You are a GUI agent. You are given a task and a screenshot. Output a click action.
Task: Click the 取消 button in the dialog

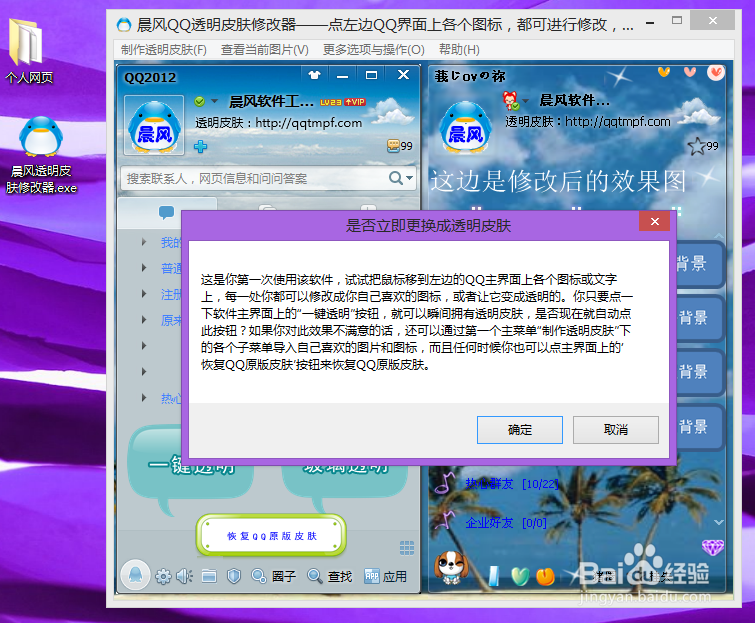point(615,429)
